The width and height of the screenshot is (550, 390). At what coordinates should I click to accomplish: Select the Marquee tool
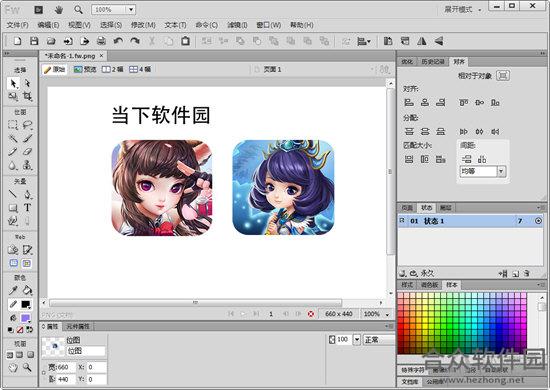coord(13,125)
